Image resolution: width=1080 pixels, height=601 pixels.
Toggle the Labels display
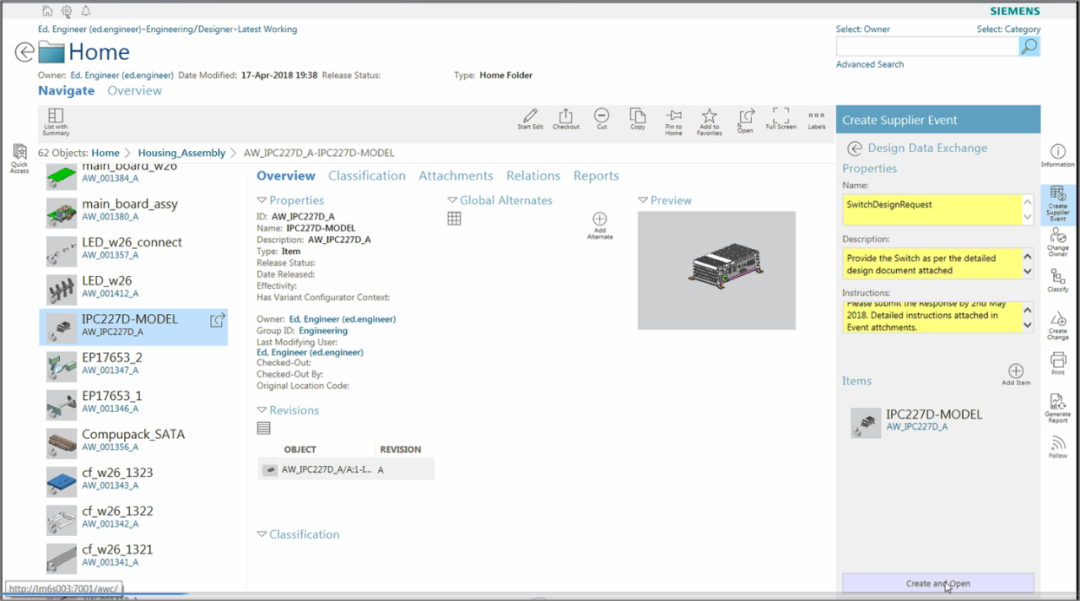(x=817, y=118)
